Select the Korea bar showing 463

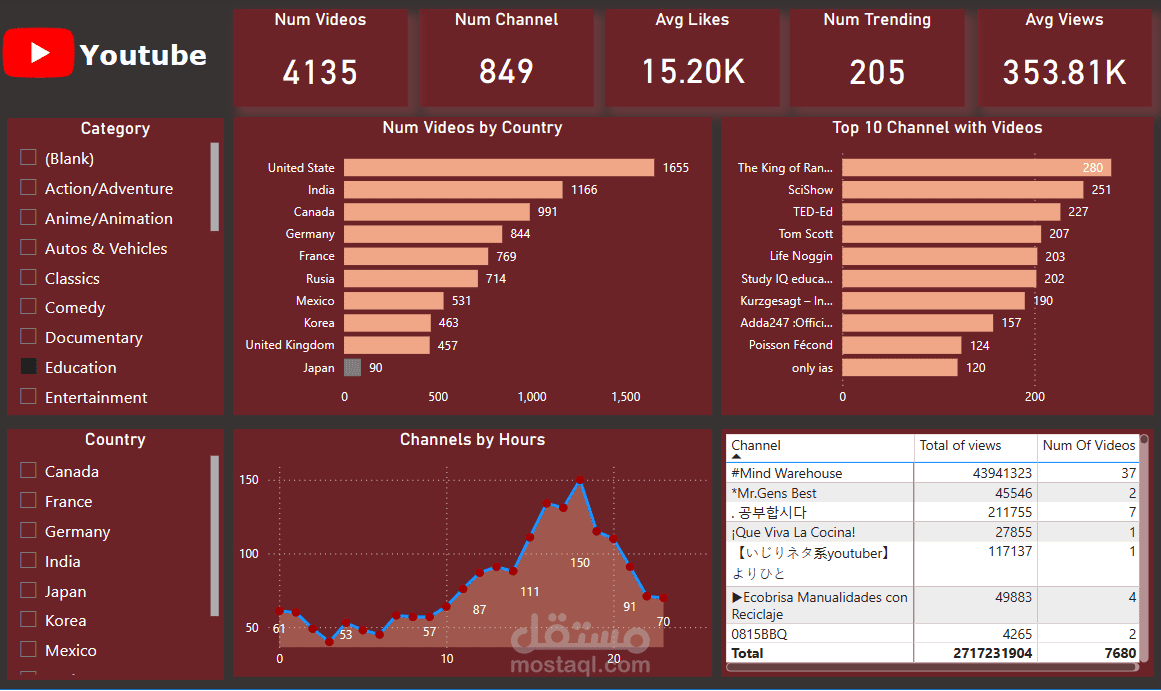click(387, 323)
